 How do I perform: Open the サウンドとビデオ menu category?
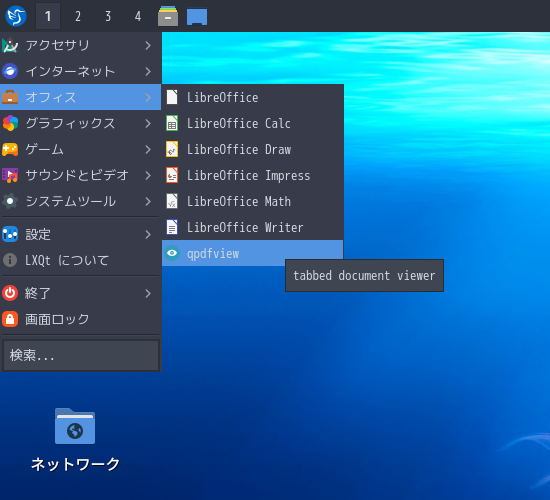[80, 175]
